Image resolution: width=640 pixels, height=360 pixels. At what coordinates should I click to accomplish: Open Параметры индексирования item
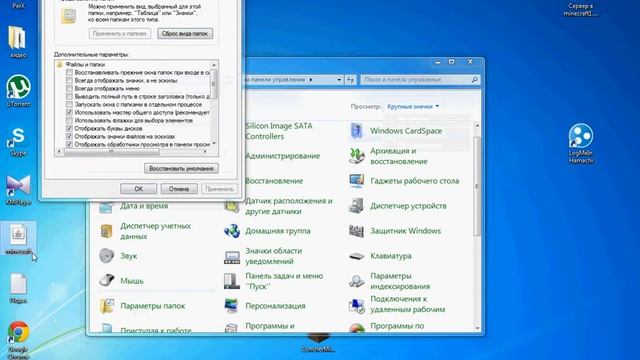click(389, 281)
